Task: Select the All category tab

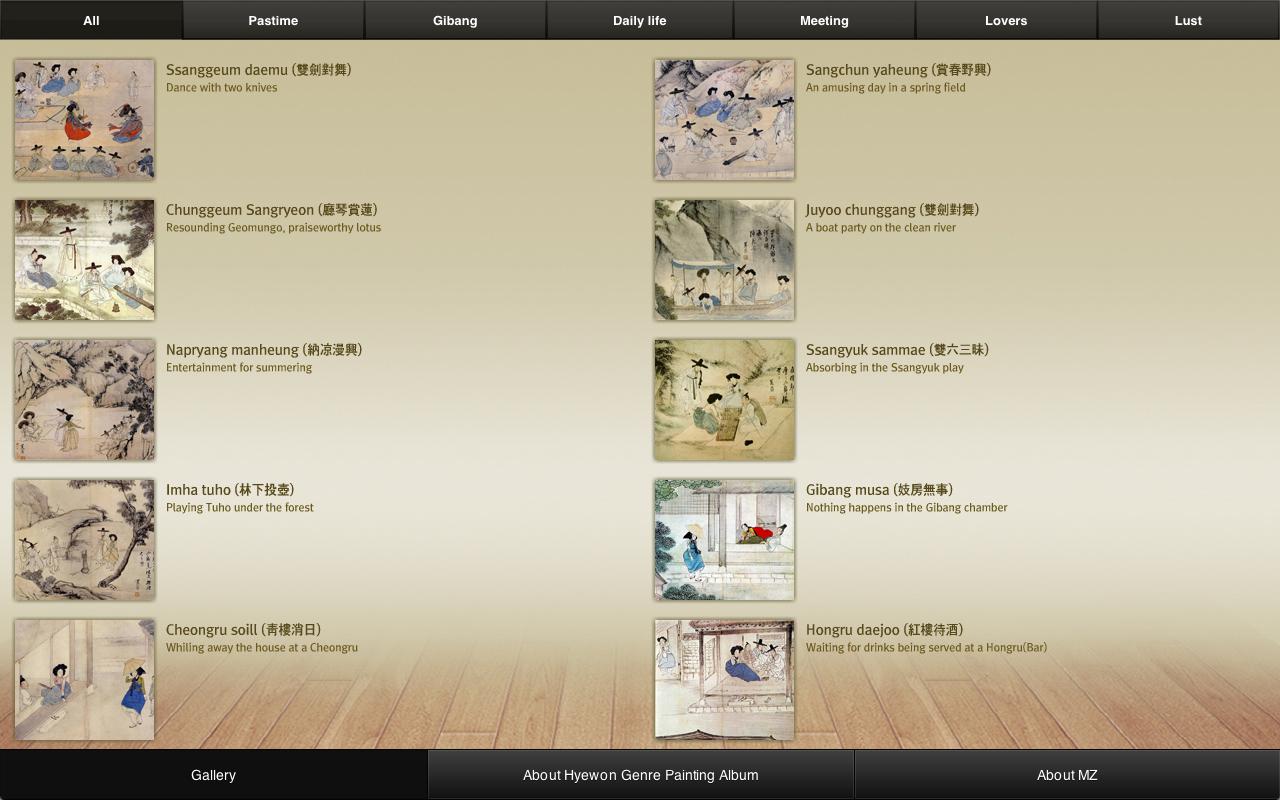Action: click(x=91, y=20)
